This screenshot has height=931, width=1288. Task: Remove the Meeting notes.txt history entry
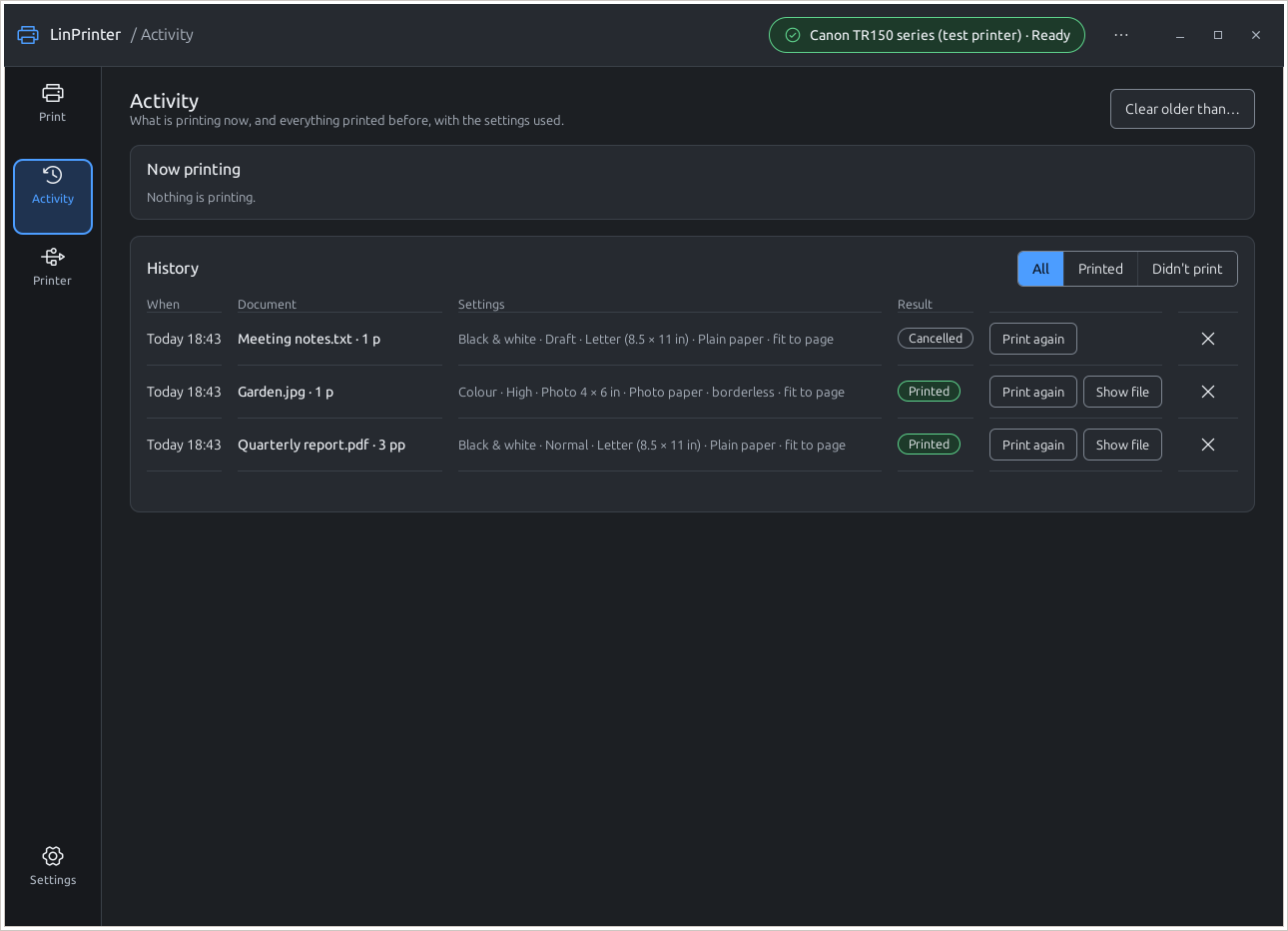[1208, 339]
